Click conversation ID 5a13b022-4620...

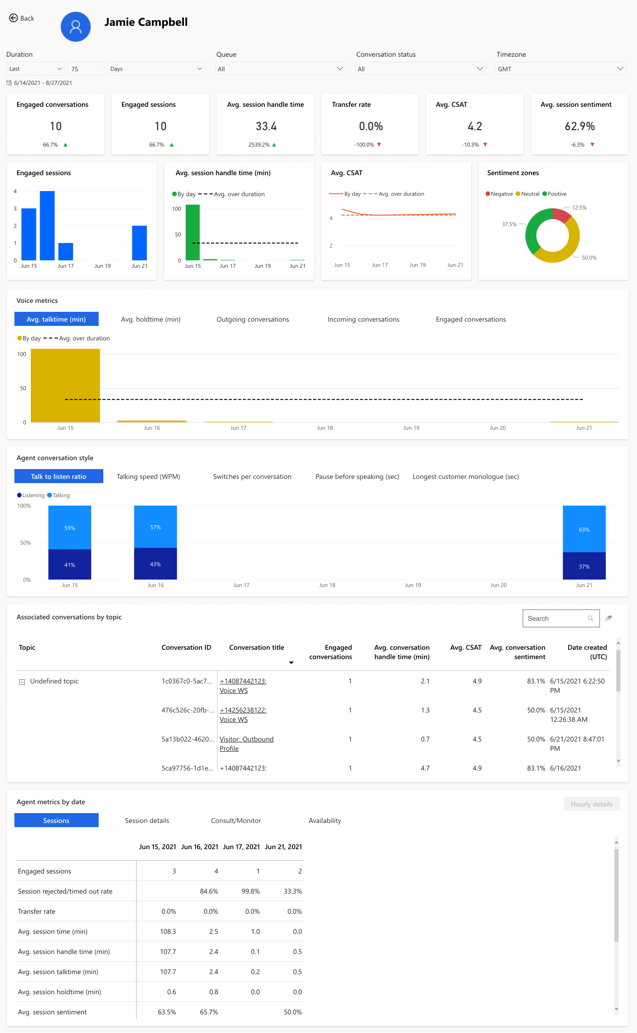point(188,739)
